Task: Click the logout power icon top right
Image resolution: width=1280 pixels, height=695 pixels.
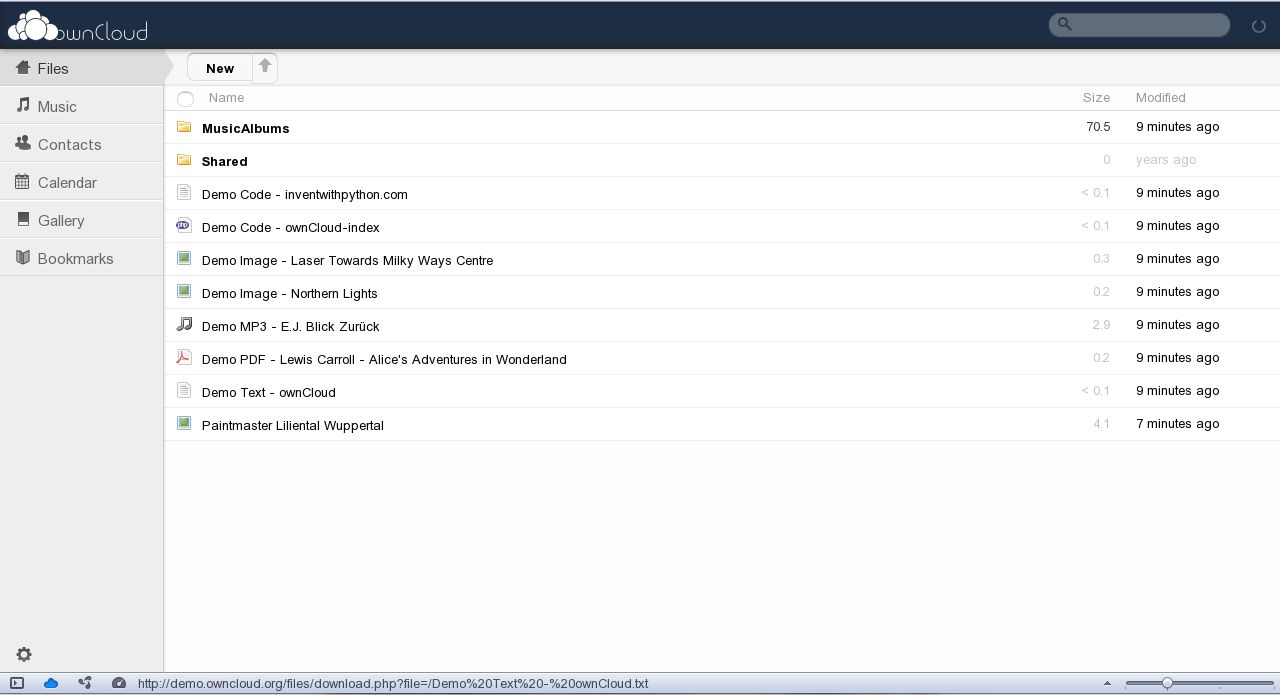Action: [x=1258, y=26]
